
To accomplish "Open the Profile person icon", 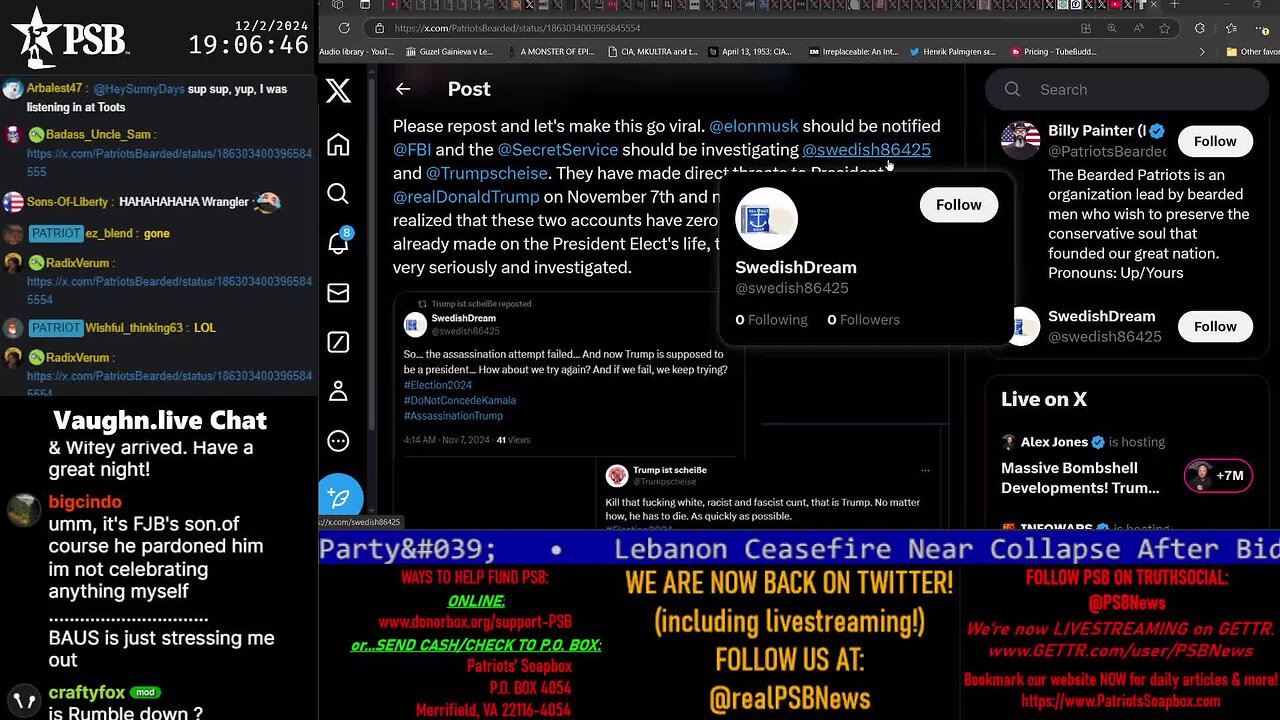I will (x=338, y=391).
